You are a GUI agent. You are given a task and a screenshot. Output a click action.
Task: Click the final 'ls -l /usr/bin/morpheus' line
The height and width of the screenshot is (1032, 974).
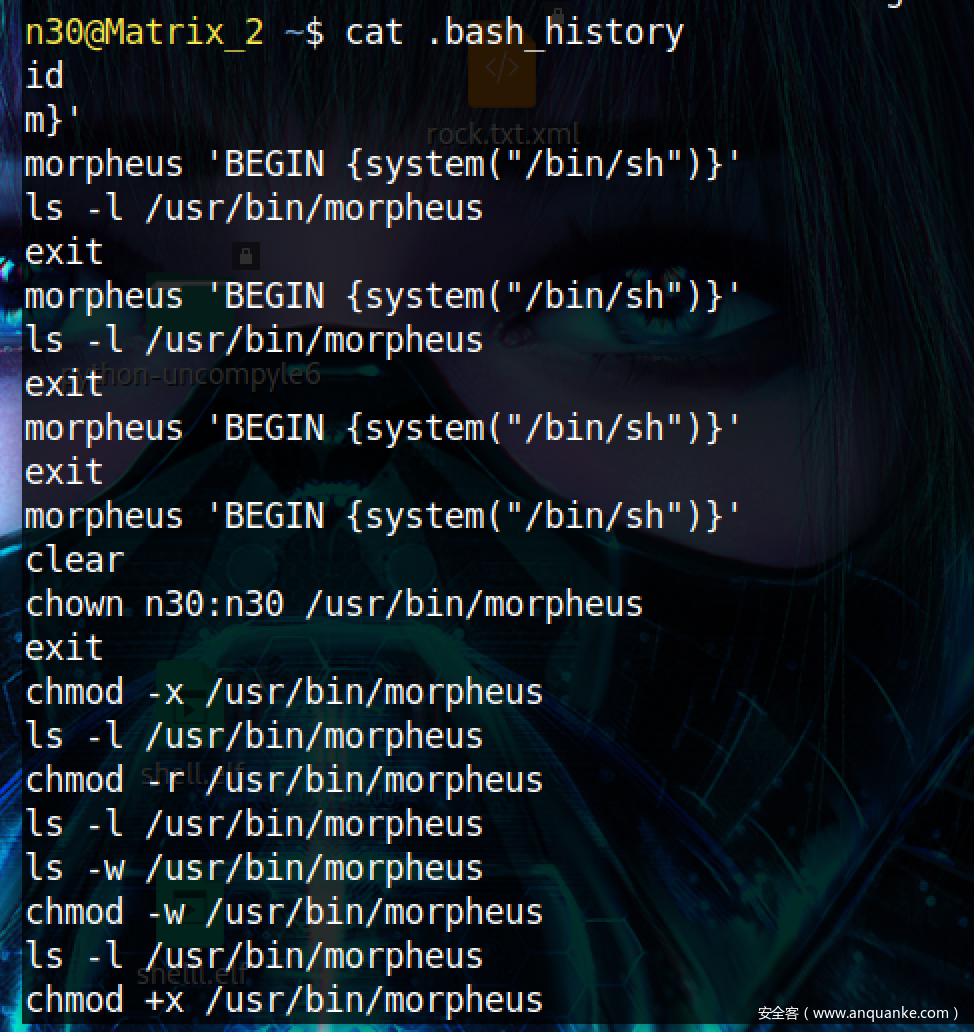click(x=254, y=956)
